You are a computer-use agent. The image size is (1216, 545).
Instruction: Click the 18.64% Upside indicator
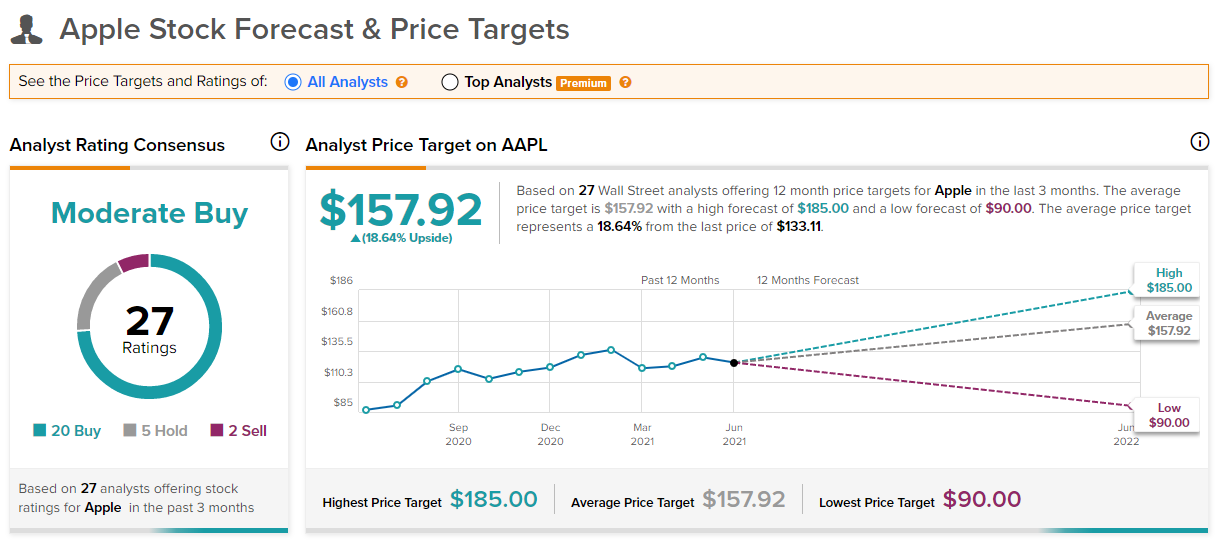tap(401, 238)
